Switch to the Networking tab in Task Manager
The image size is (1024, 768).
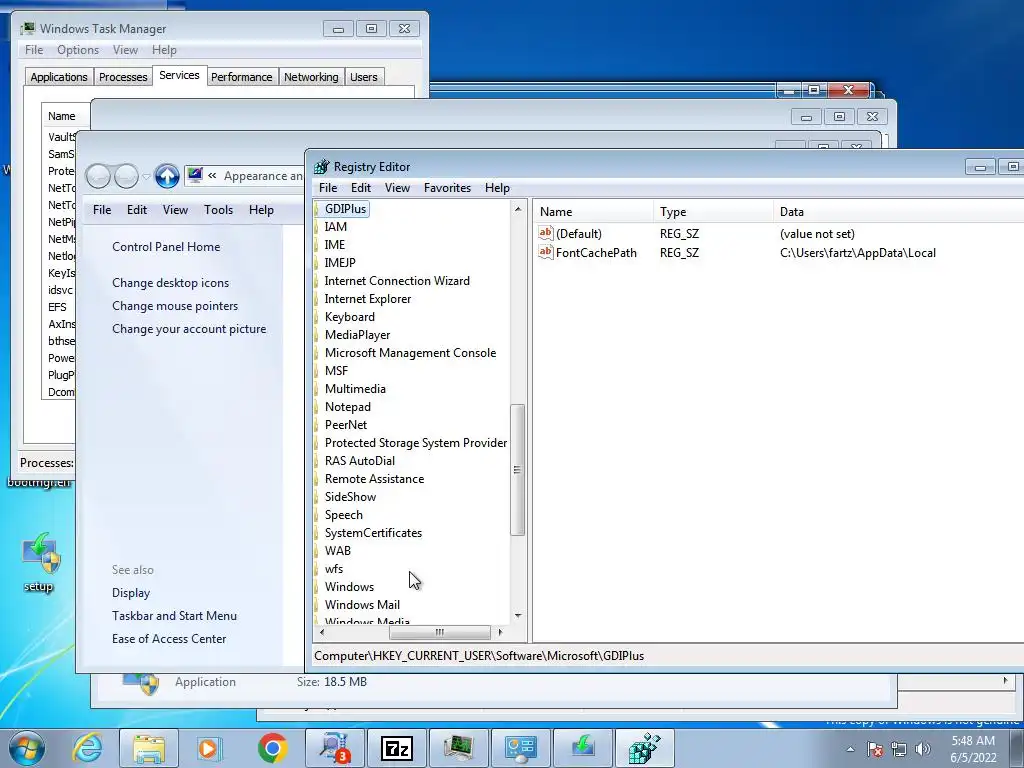click(x=311, y=77)
